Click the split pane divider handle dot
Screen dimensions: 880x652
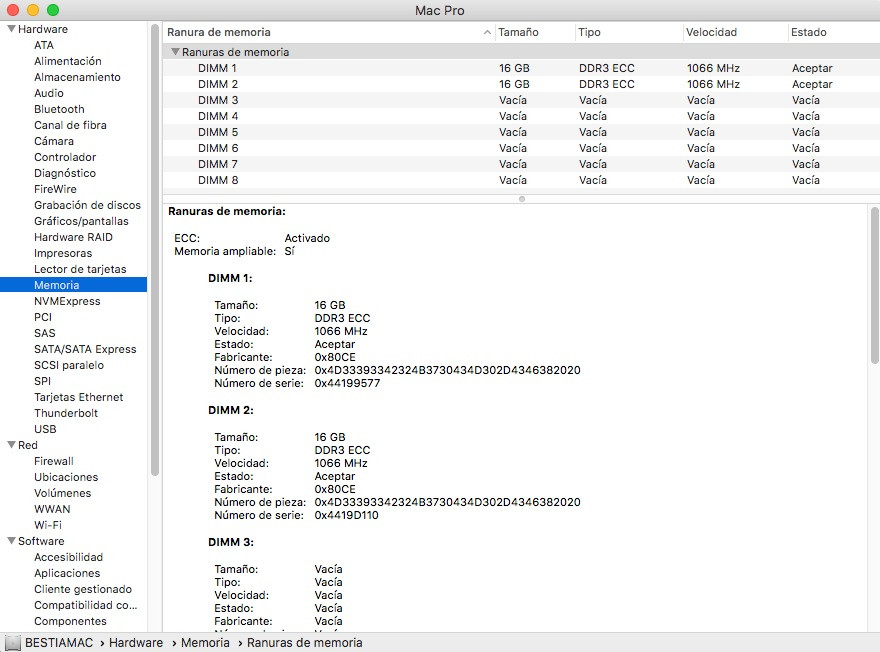pyautogui.click(x=521, y=198)
